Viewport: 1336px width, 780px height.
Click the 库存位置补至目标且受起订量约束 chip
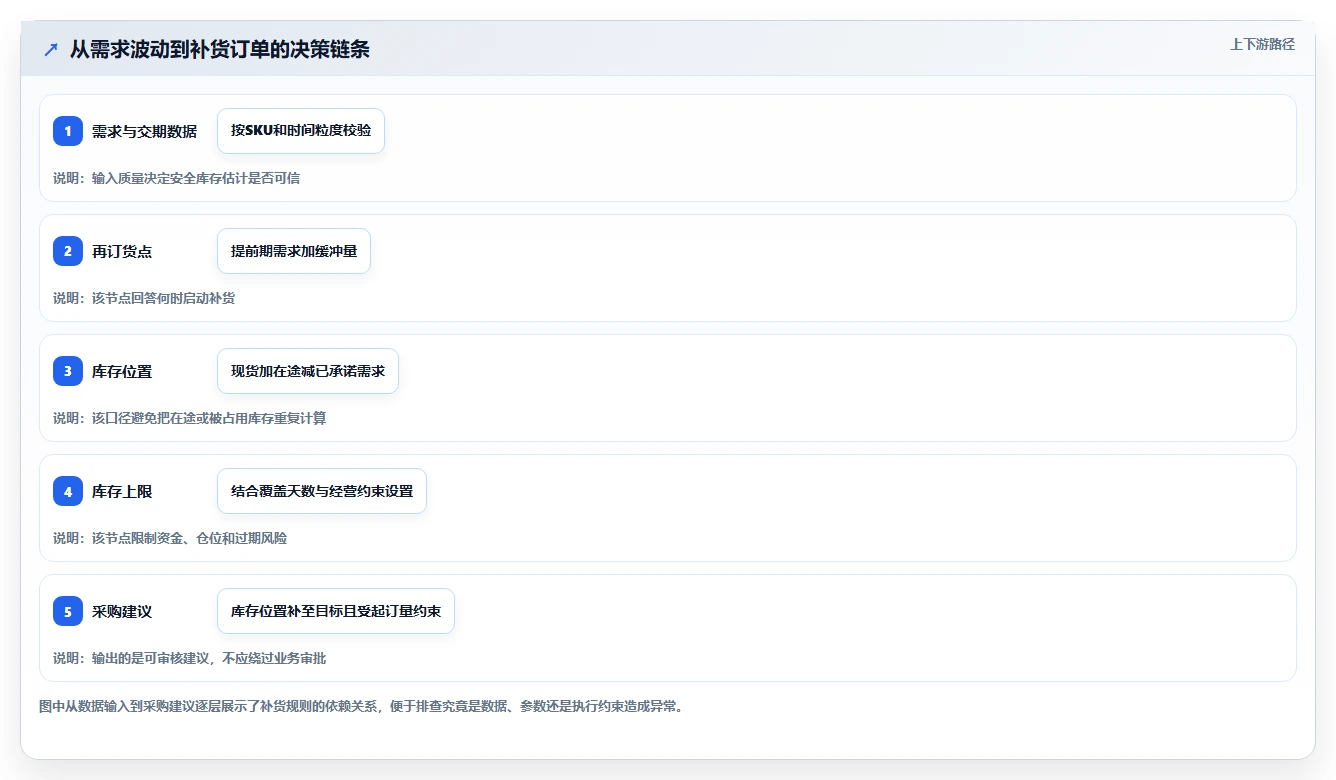(336, 611)
